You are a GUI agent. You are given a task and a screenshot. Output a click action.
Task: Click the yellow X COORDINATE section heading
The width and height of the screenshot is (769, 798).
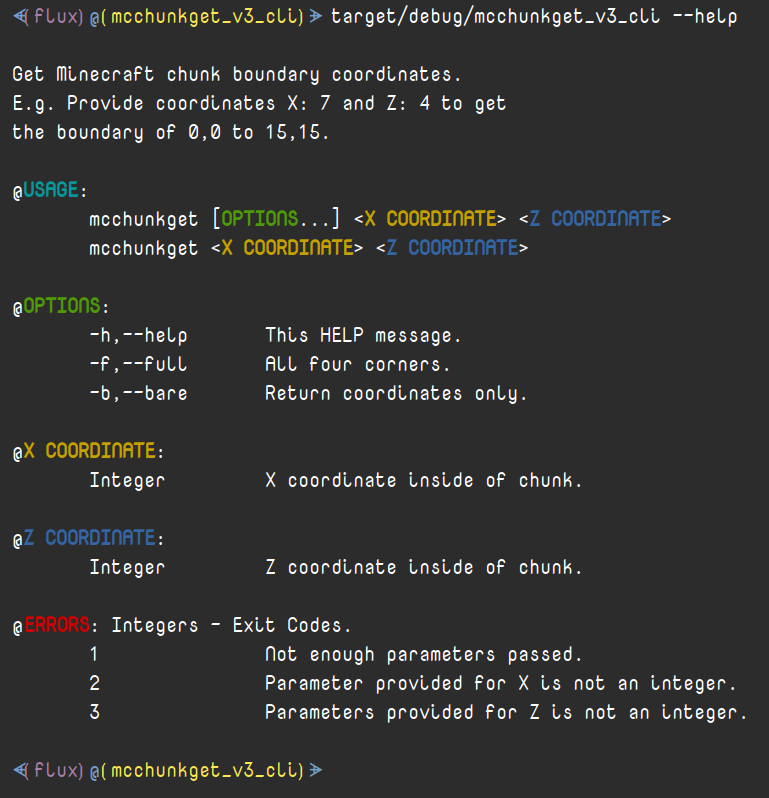90,451
